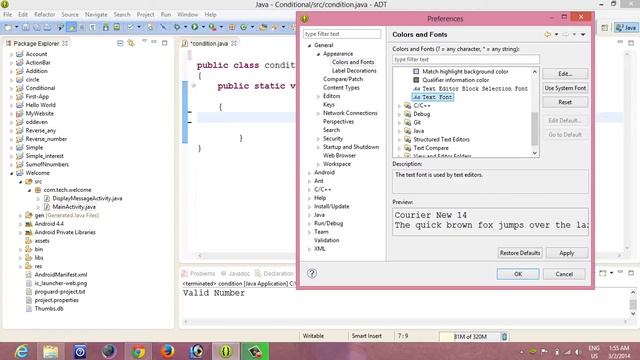Toggle Show Whitespace Characters pilcrow icon
Image resolution: width=640 pixels, height=360 pixels.
[x=93, y=27]
